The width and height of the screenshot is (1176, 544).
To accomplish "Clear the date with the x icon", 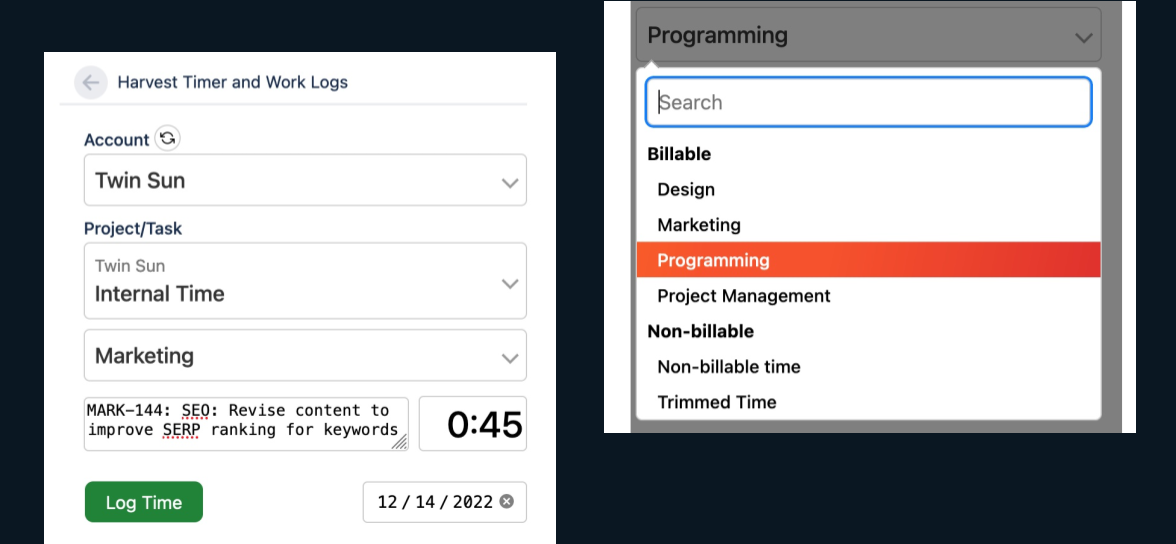I will pyautogui.click(x=507, y=501).
